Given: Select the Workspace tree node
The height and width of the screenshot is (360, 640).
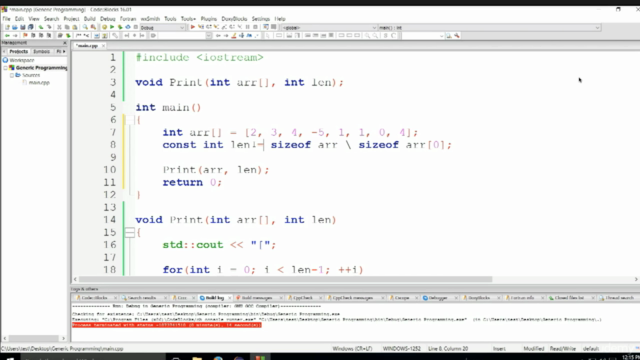Looking at the screenshot, I should [22, 60].
